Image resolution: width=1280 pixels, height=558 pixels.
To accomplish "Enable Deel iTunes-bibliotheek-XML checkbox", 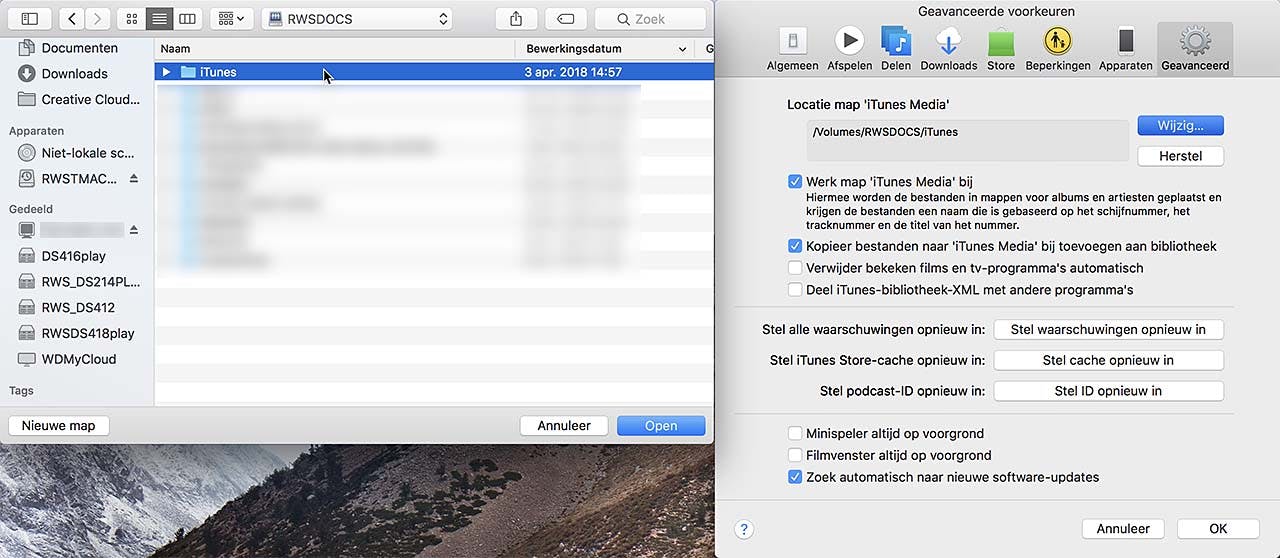I will click(795, 290).
